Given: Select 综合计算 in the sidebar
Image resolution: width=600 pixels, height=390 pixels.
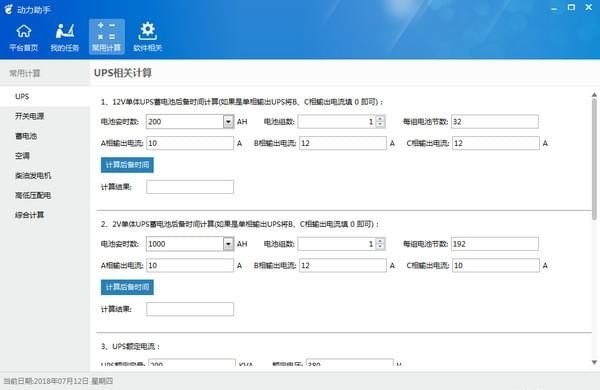Looking at the screenshot, I should coord(45,215).
